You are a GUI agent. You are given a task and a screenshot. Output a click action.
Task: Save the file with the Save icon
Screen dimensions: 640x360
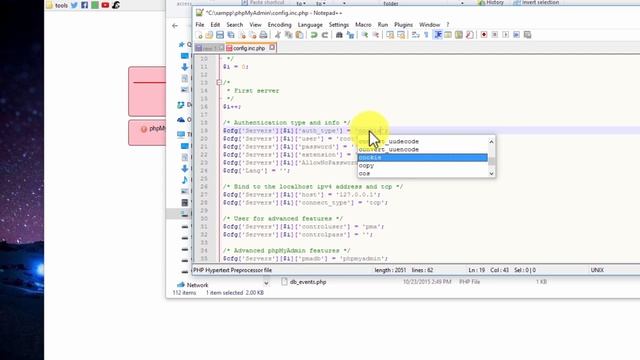pos(220,35)
